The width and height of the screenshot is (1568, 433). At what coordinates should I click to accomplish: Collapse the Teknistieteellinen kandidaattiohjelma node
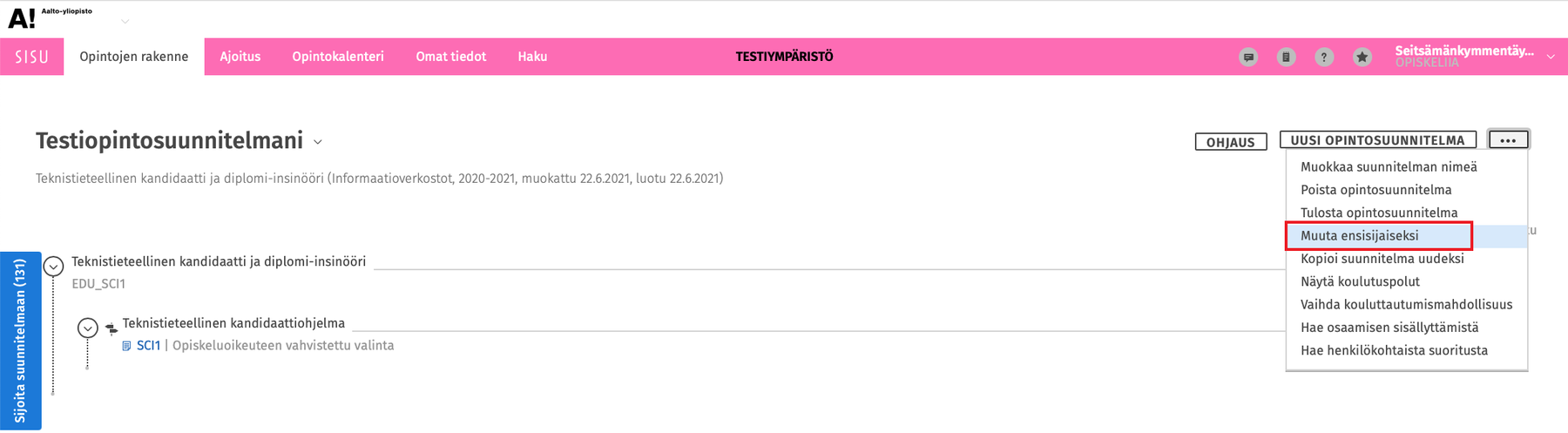[x=87, y=328]
